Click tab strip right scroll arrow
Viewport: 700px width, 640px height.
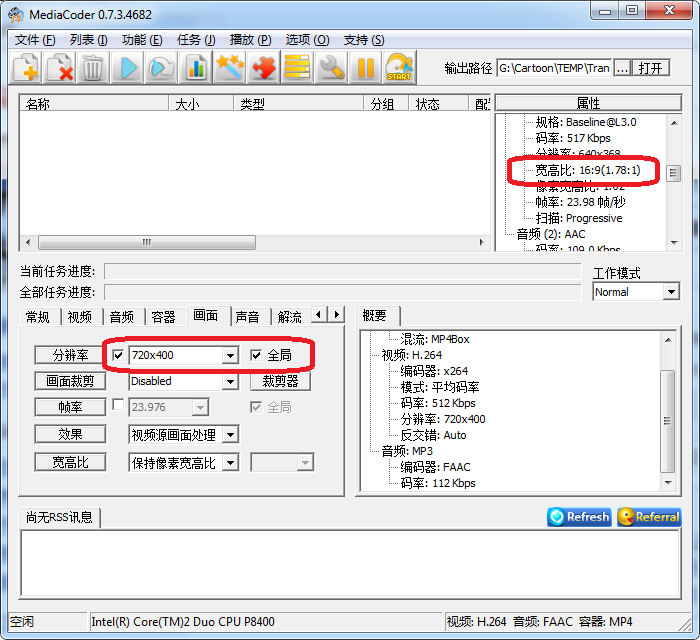[x=337, y=315]
